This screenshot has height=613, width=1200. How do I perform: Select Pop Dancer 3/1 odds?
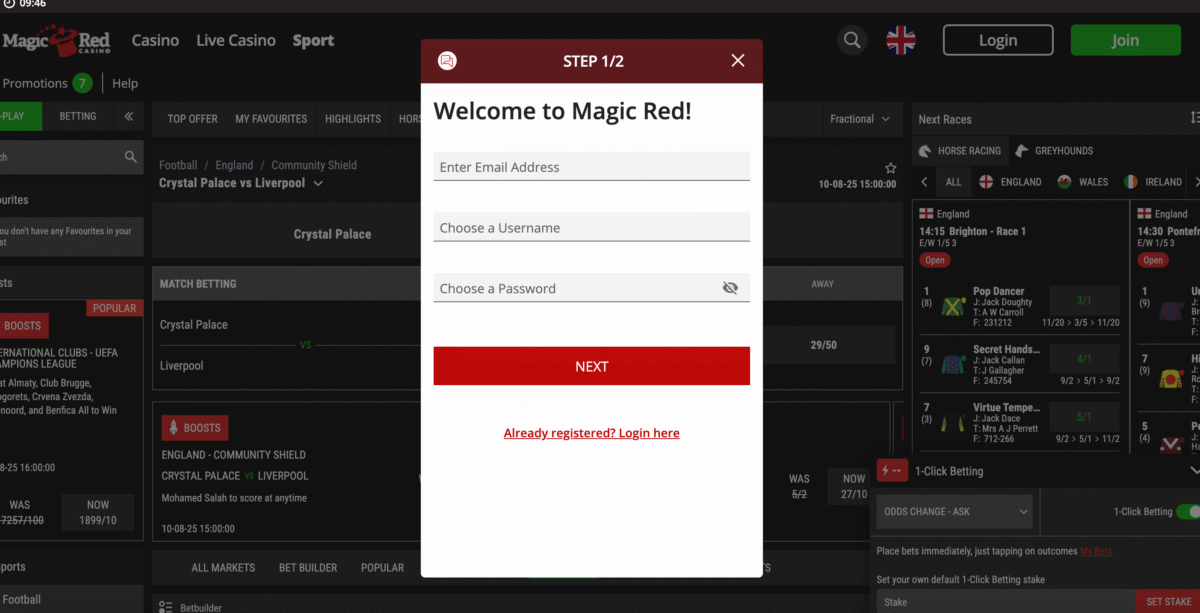click(1083, 300)
